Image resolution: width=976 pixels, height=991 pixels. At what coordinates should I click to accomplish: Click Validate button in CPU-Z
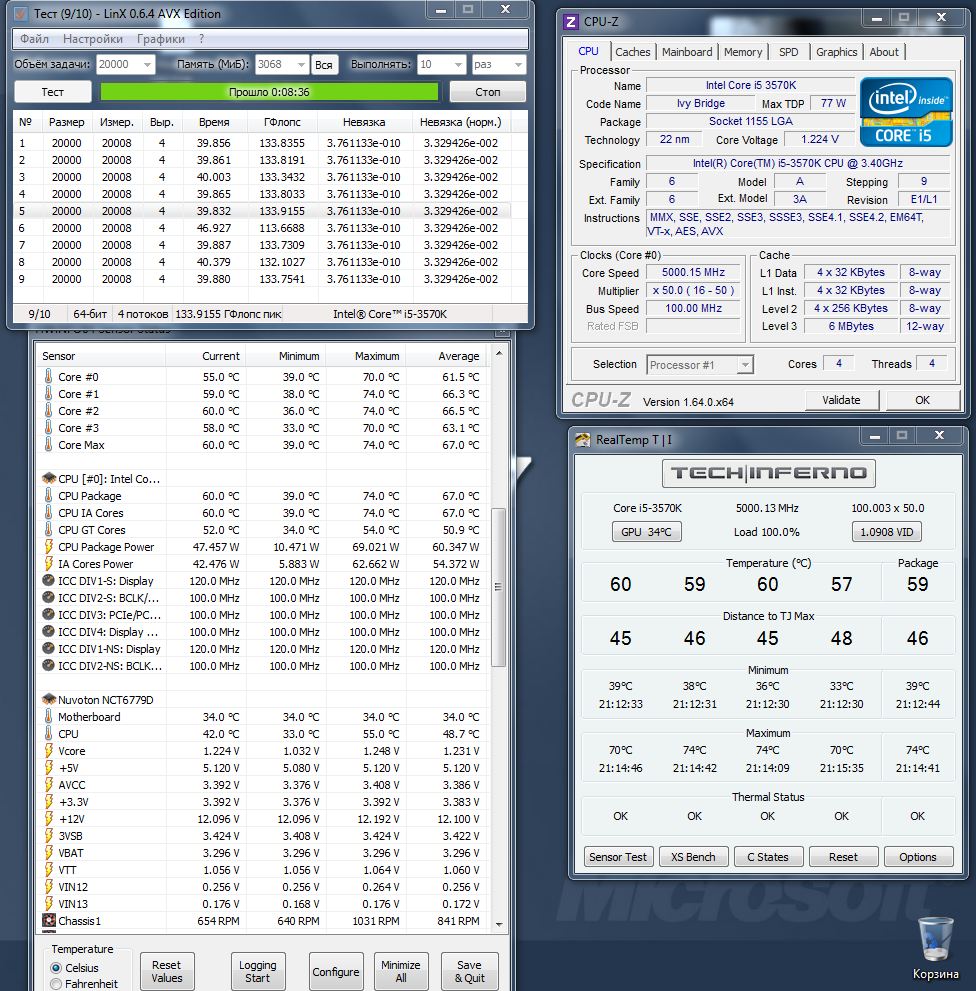point(841,400)
